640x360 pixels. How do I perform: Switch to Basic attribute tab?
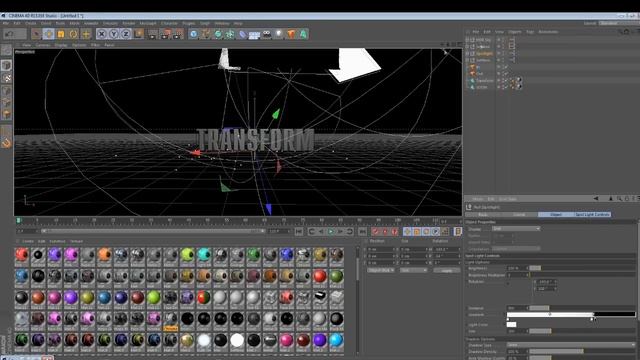483,214
